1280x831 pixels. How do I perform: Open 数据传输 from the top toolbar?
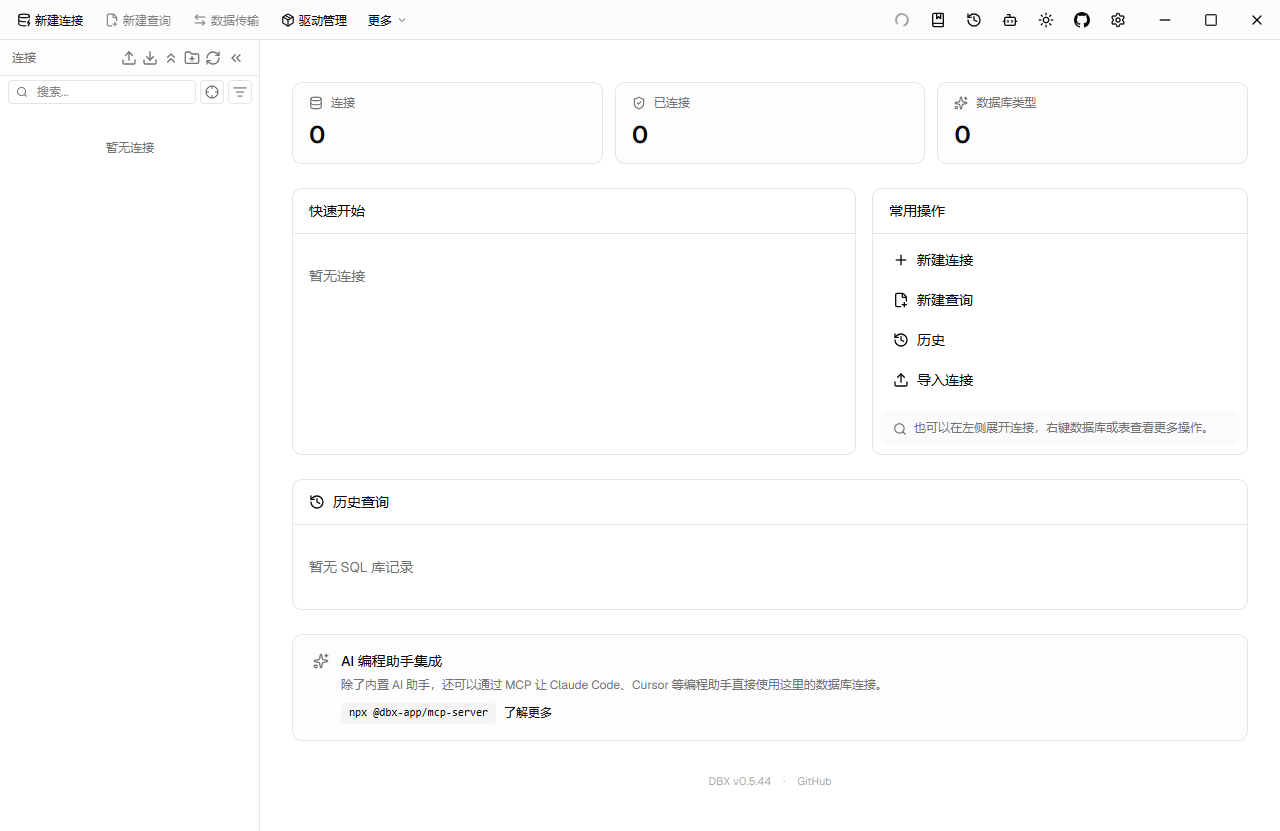coord(226,20)
